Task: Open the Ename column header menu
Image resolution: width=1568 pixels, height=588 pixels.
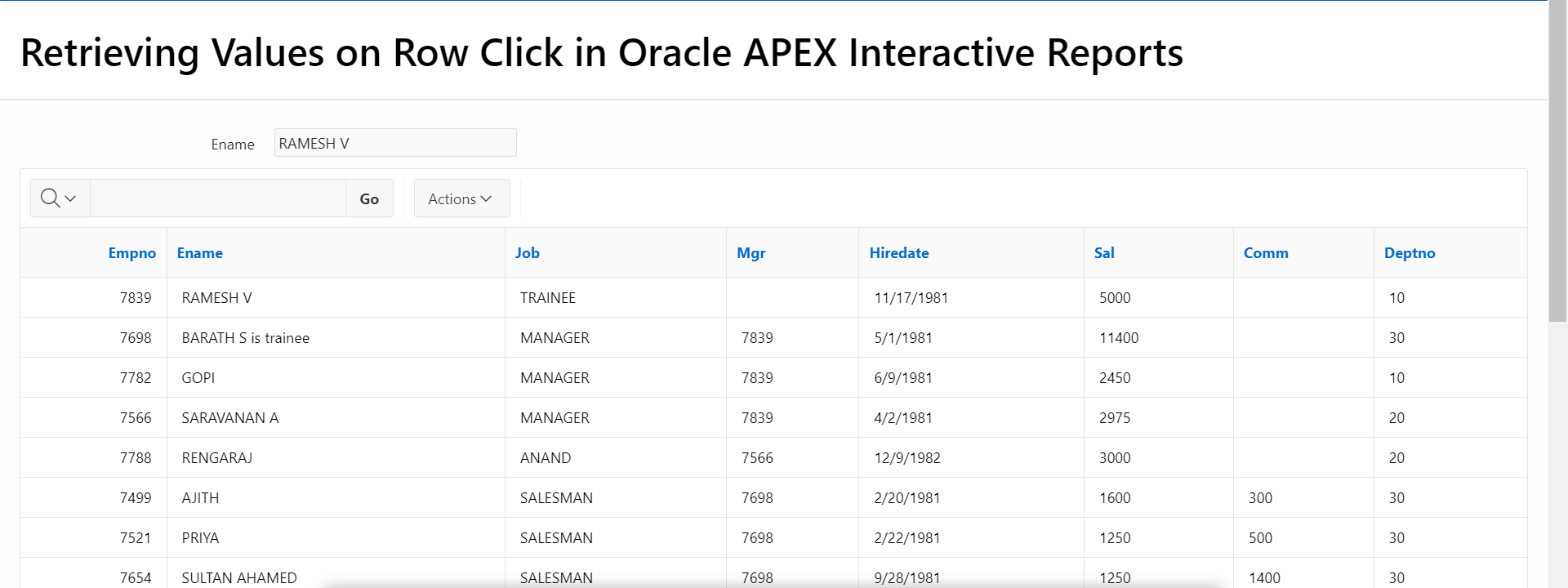Action: 200,253
